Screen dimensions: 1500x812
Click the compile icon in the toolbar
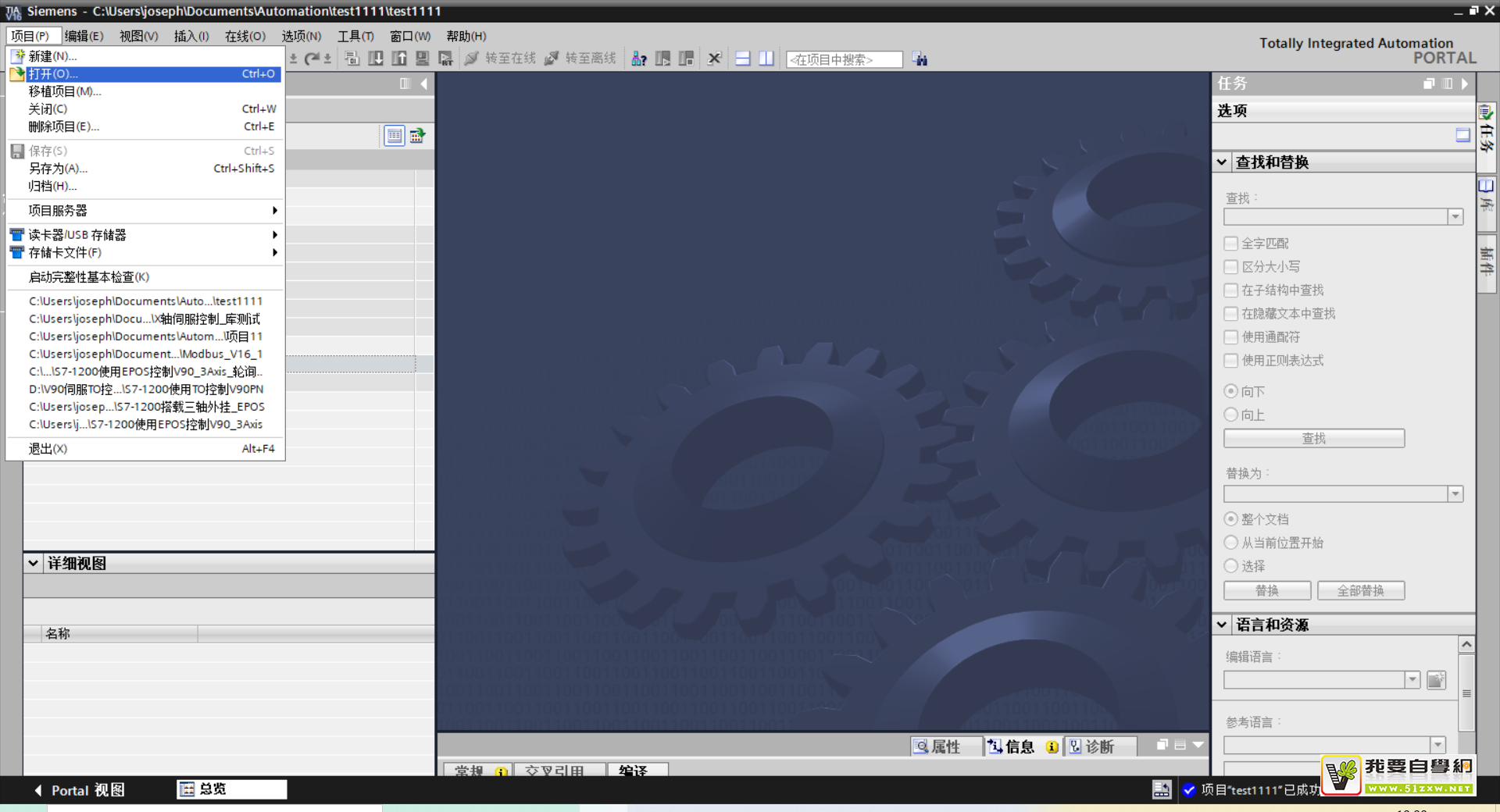pos(352,59)
